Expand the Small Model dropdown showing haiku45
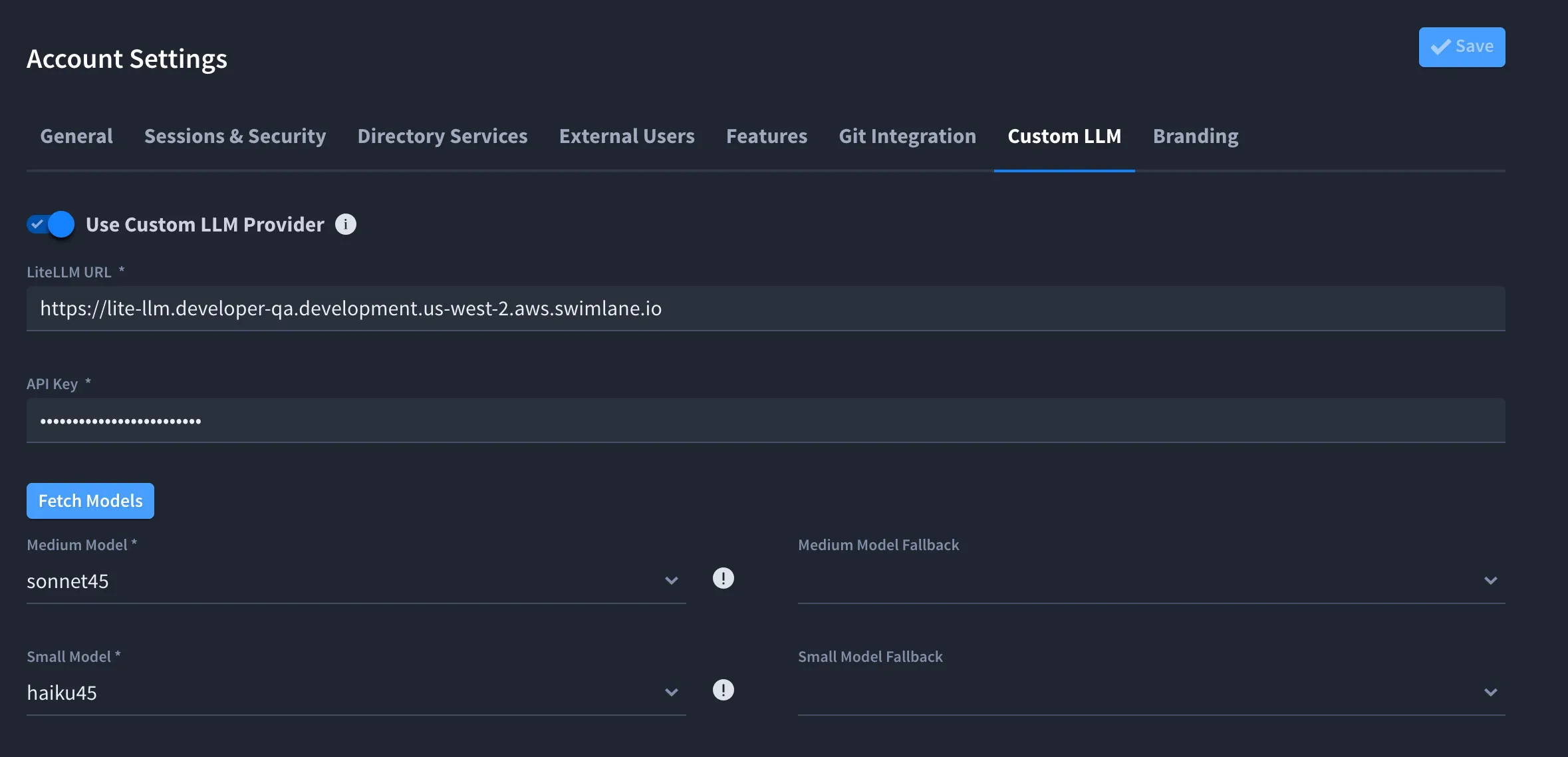Viewport: 1568px width, 757px height. point(356,693)
